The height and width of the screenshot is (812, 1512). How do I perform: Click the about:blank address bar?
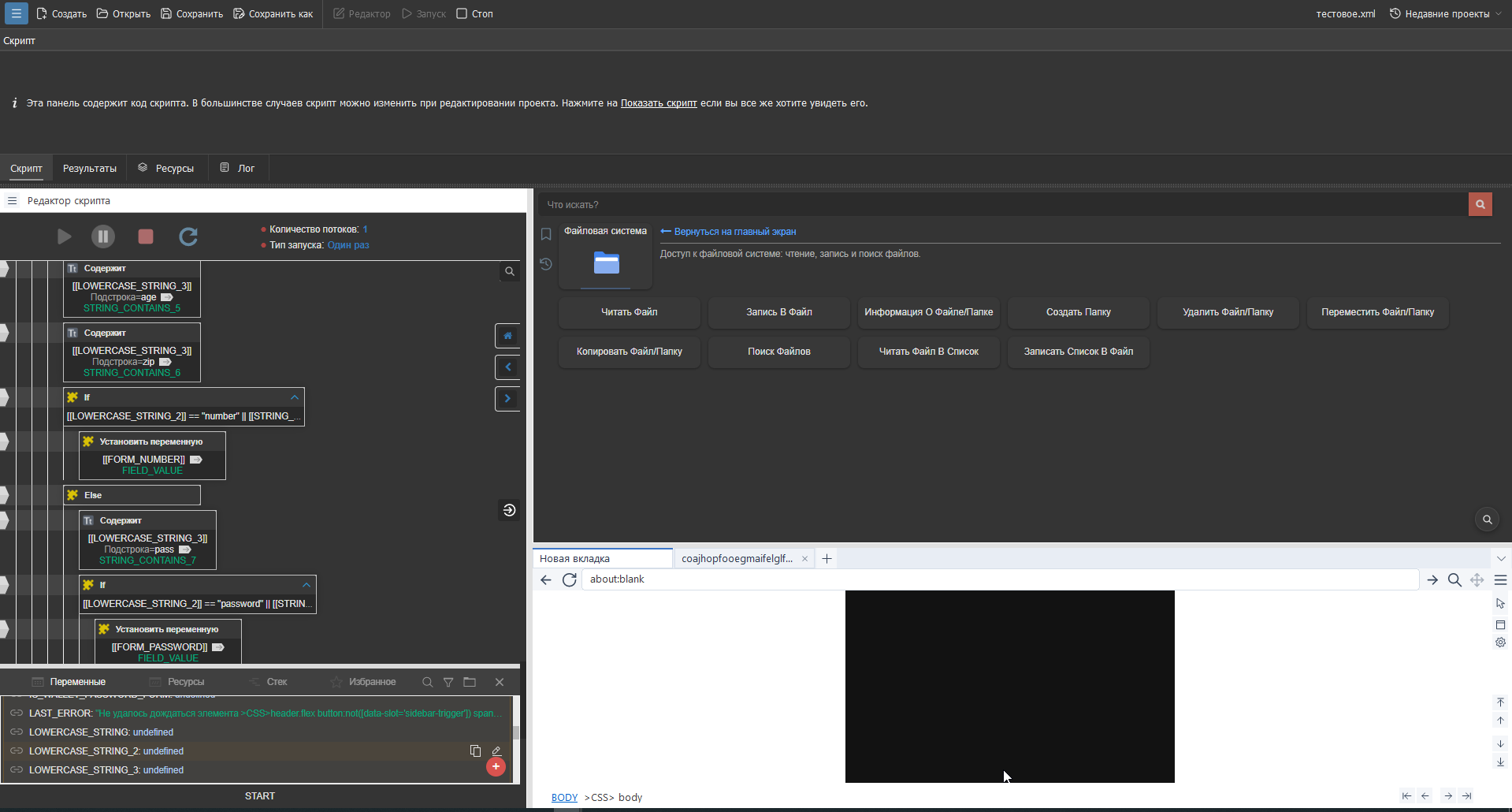point(1000,579)
